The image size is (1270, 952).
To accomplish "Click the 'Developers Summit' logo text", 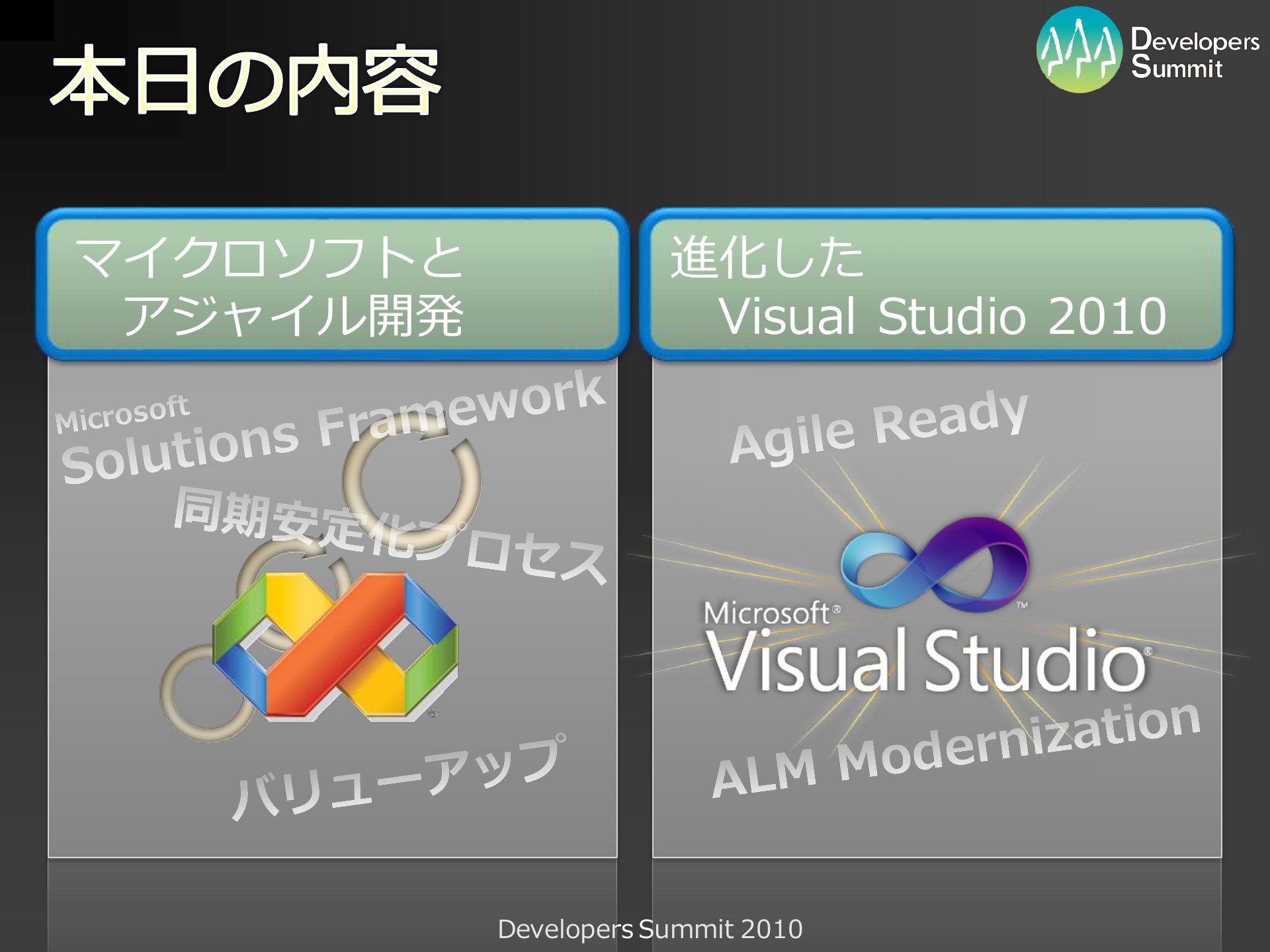I will 1195,54.
